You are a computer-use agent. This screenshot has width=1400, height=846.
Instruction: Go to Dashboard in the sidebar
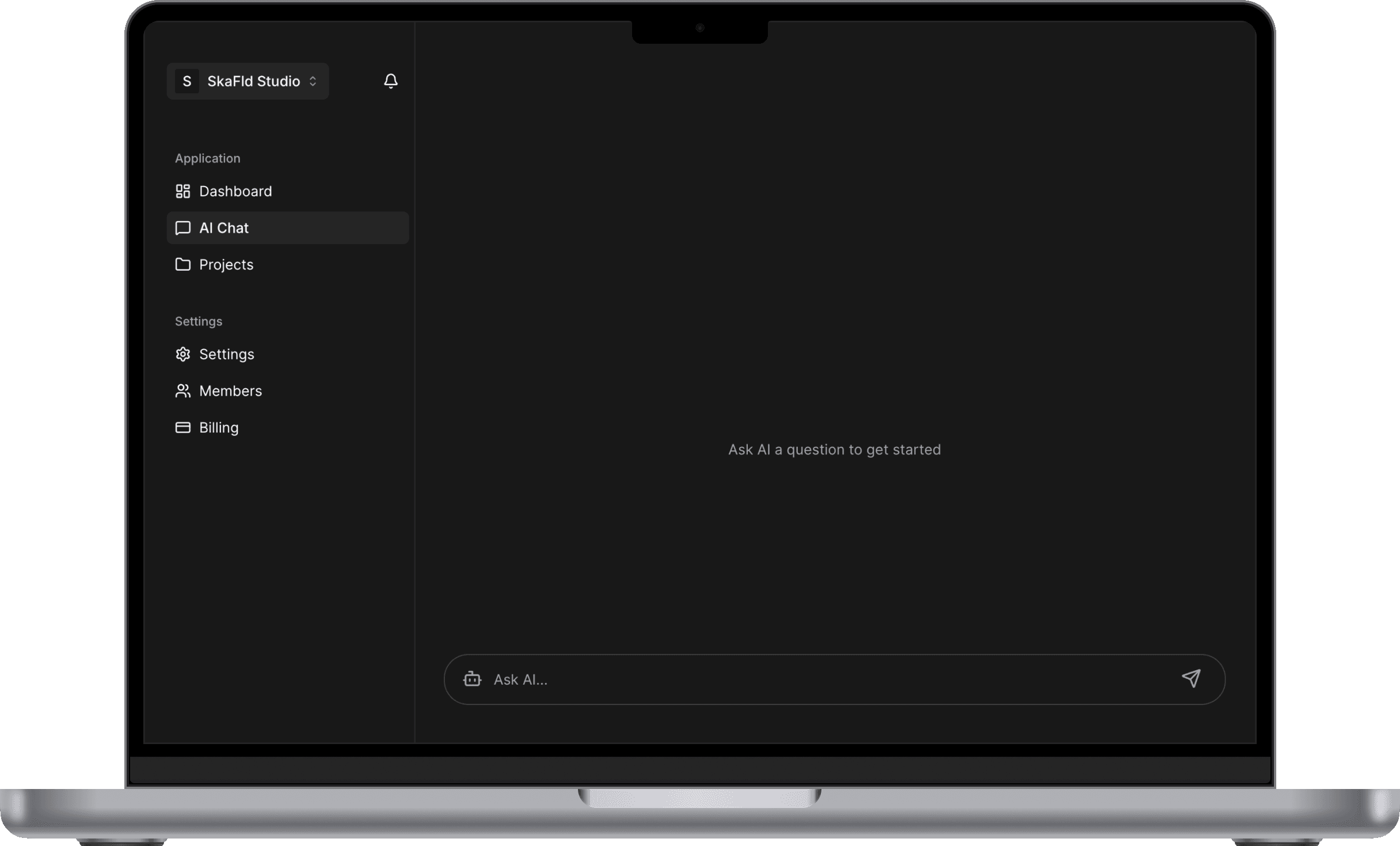click(x=235, y=191)
